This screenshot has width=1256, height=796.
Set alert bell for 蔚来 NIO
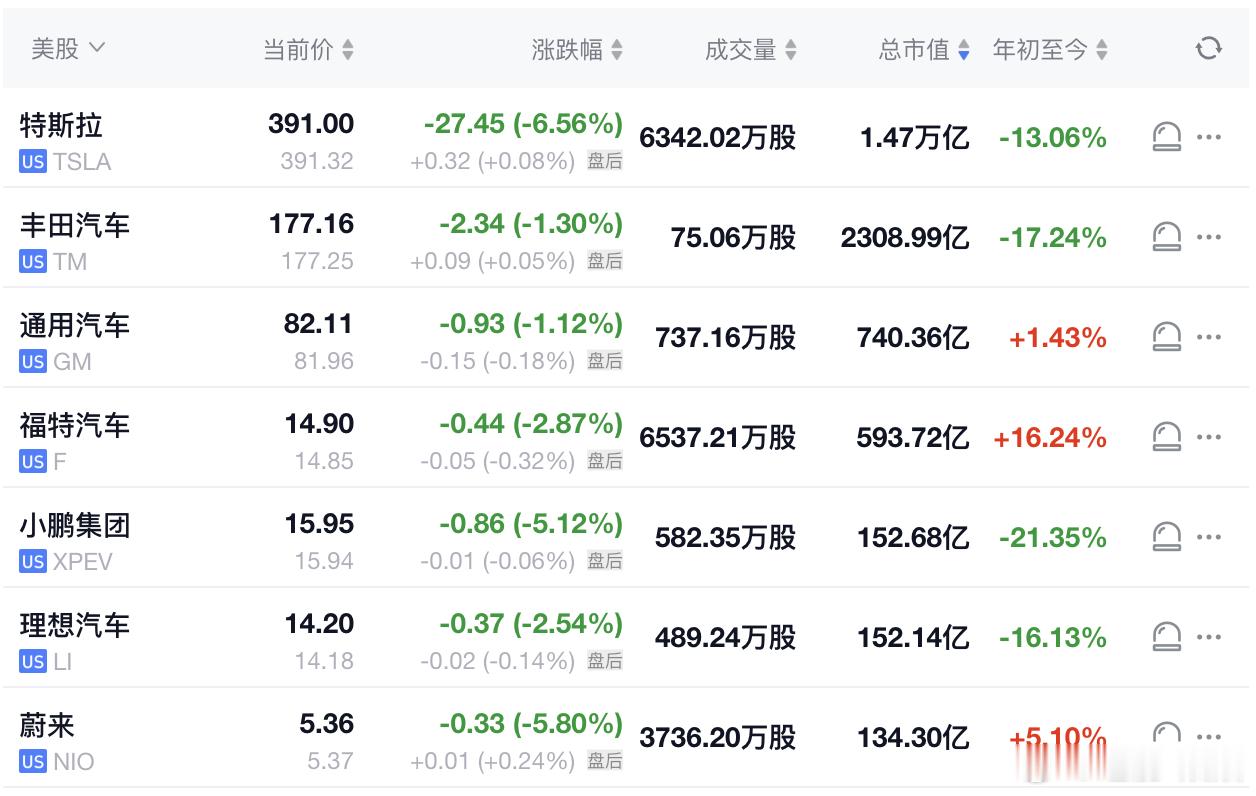point(1166,737)
